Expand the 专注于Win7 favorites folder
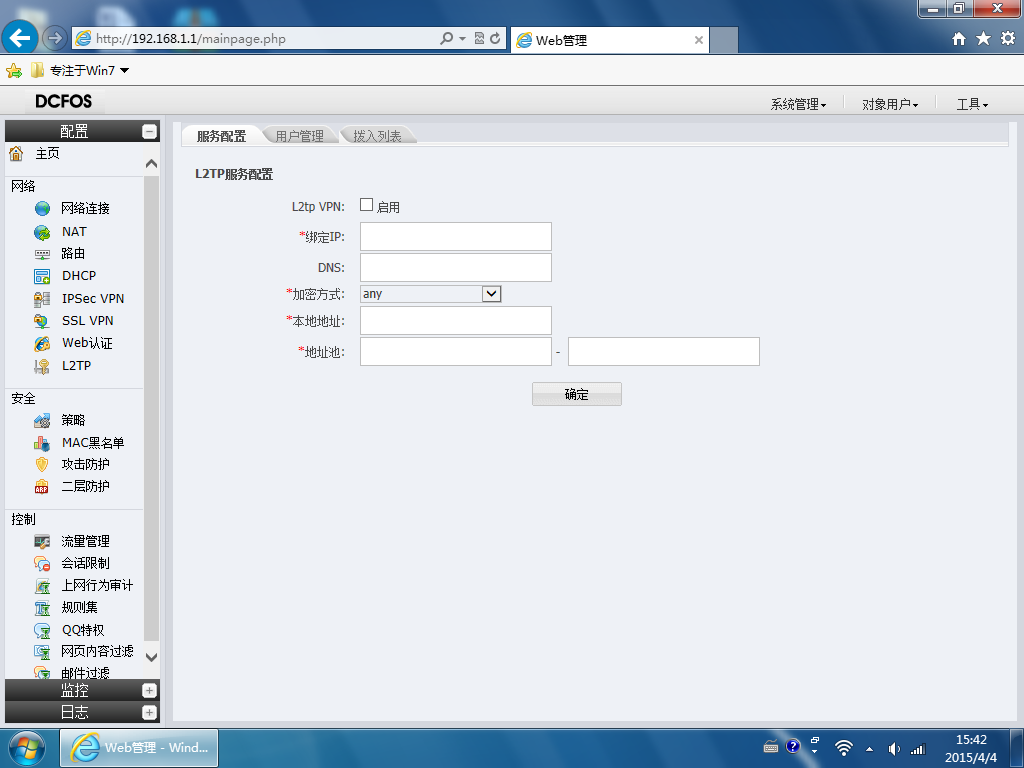The image size is (1024, 768). [x=80, y=71]
